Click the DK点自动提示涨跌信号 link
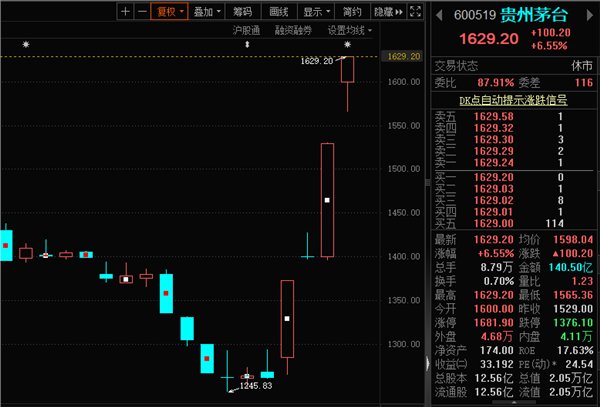Viewport: 600px width, 407px height. click(x=512, y=100)
